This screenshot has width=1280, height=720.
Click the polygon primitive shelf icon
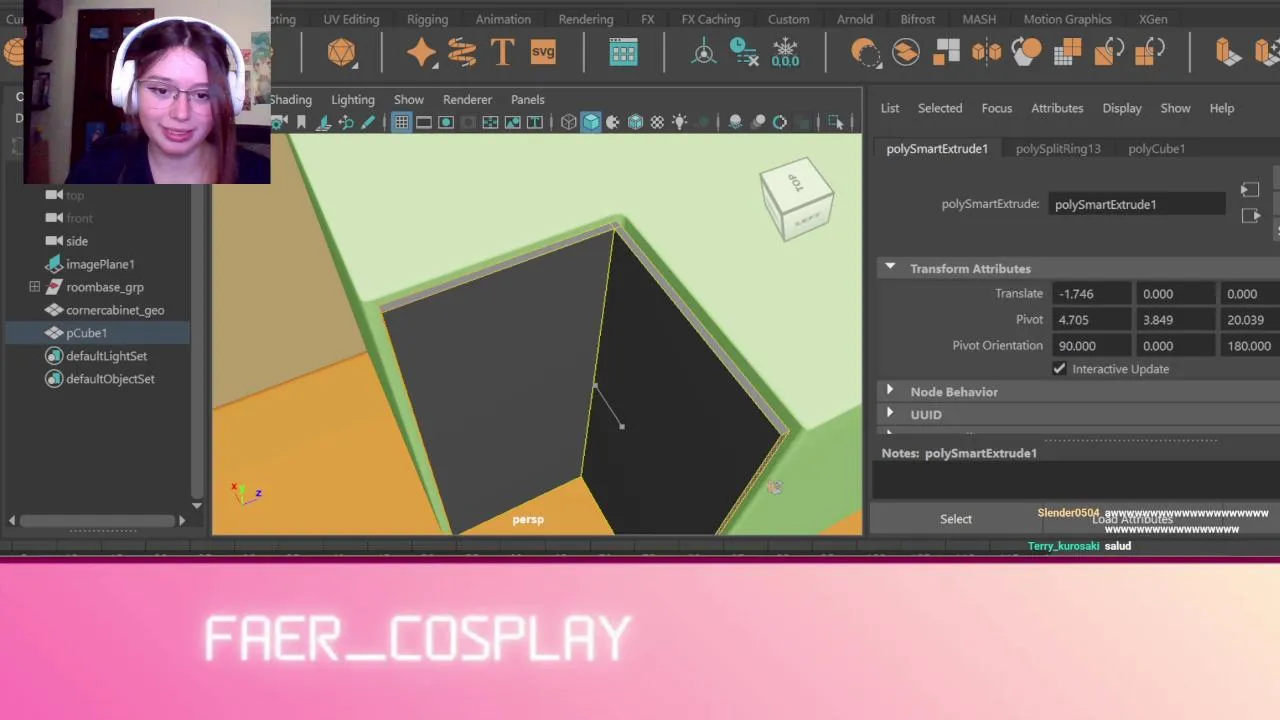(341, 52)
